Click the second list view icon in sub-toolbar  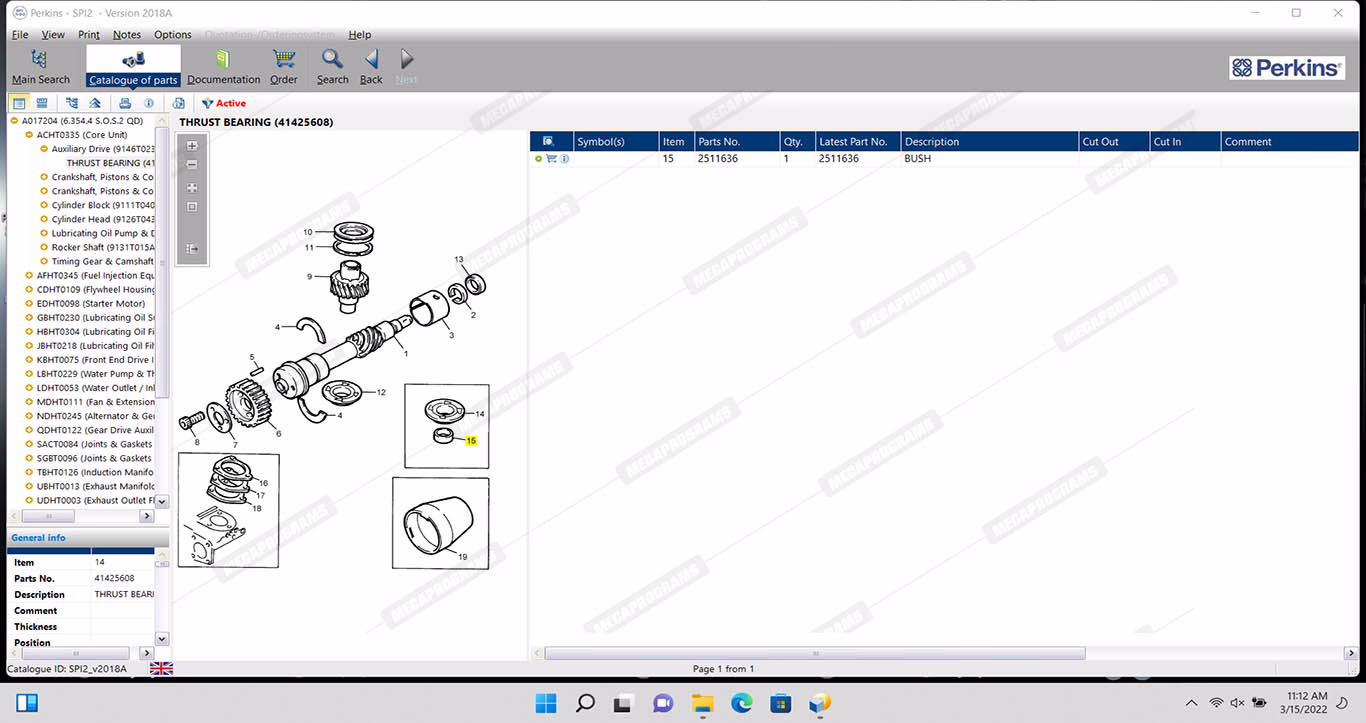click(x=42, y=103)
